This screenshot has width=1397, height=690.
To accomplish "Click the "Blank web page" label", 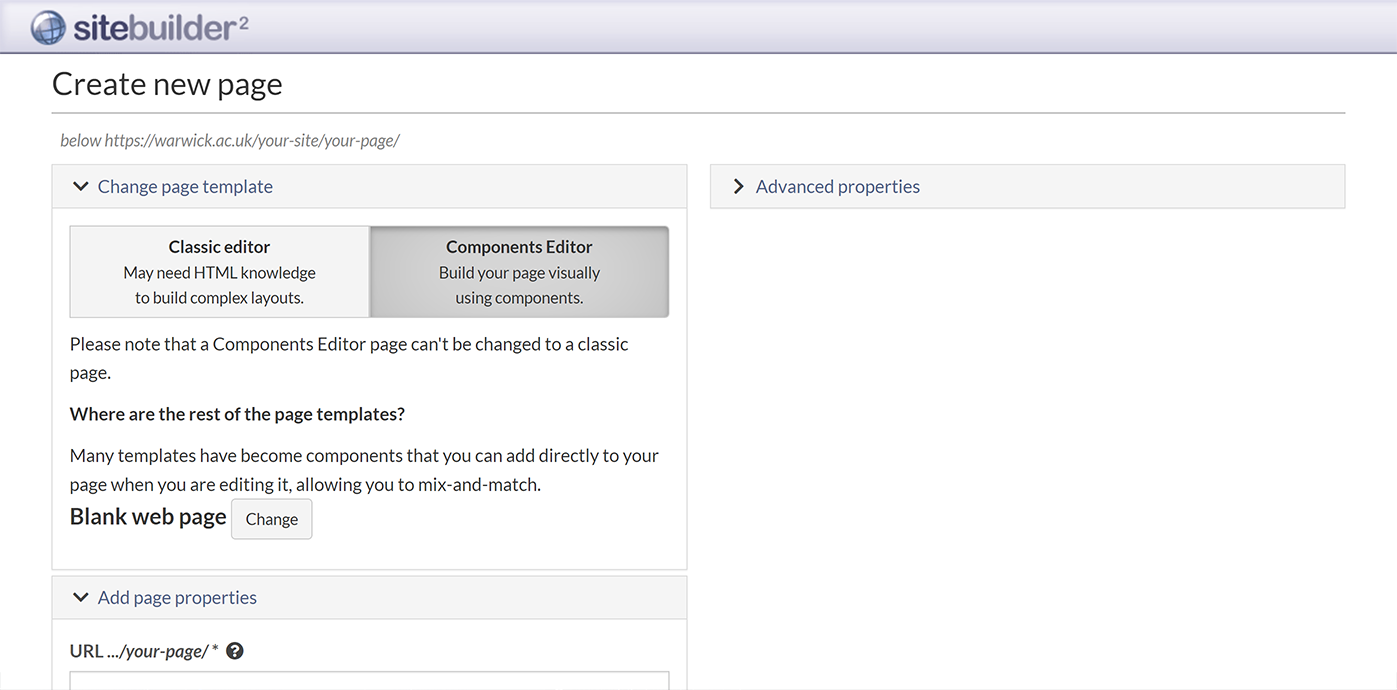I will click(147, 517).
